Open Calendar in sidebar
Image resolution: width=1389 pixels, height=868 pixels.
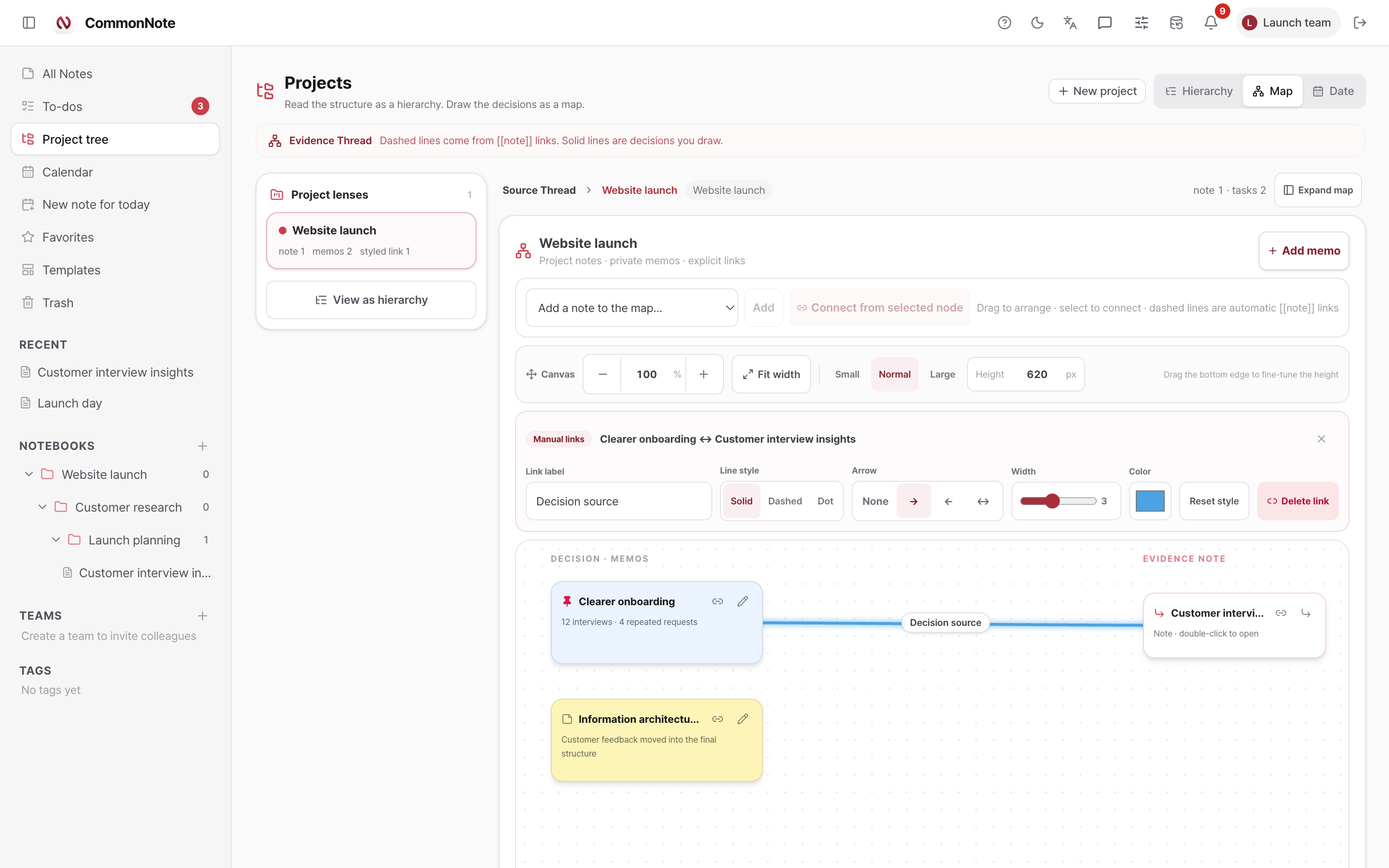click(115, 172)
